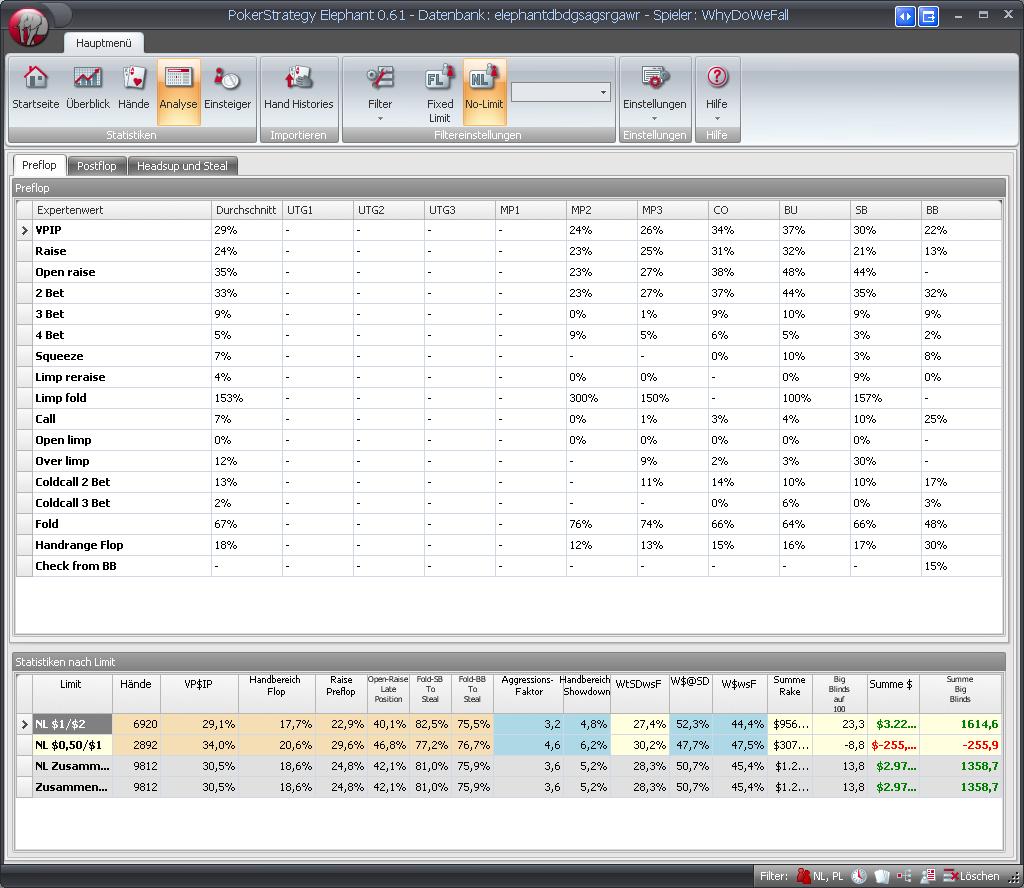
Task: Select the Handrange Flop row
Action: [508, 545]
